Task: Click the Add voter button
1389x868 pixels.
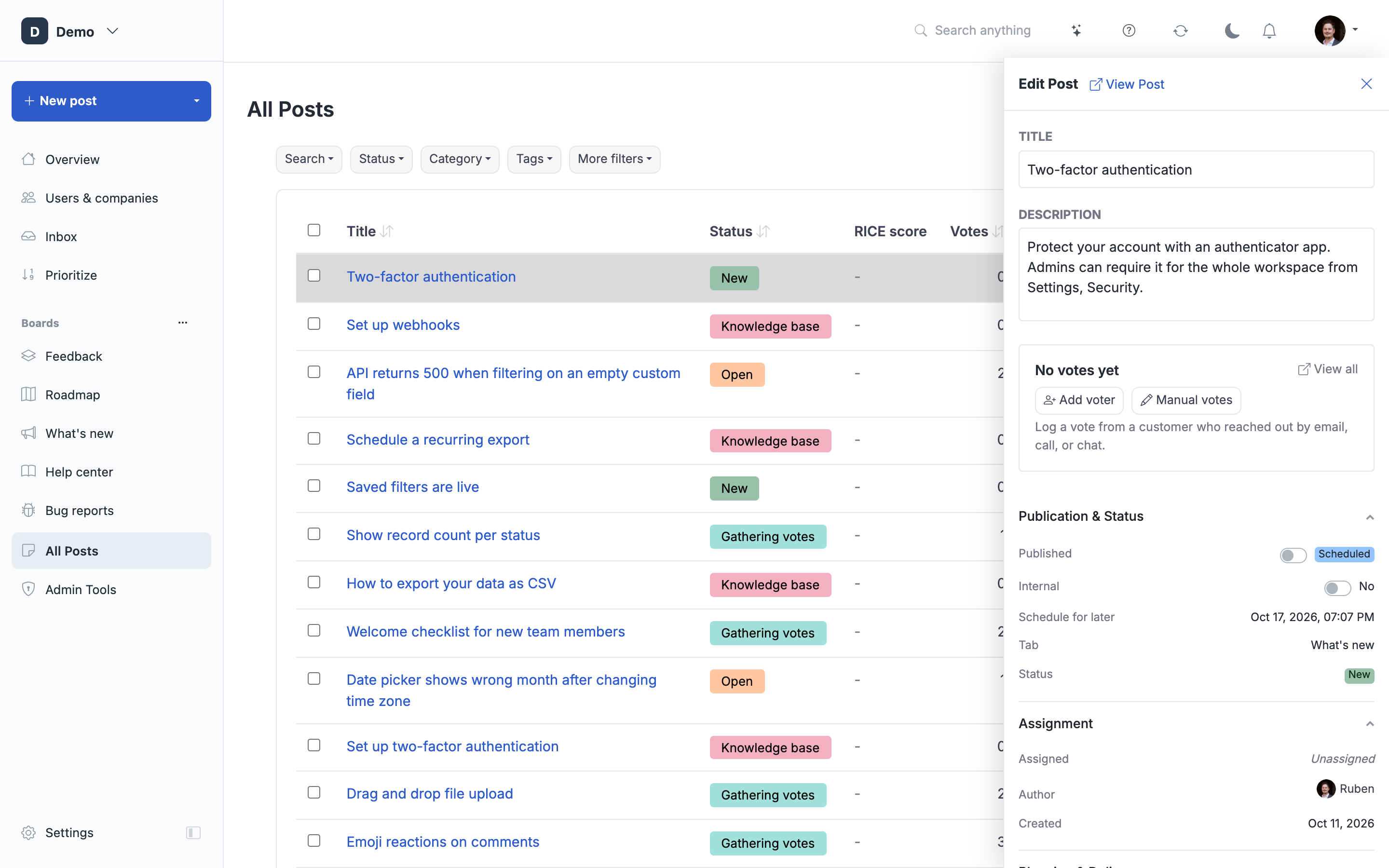Action: (x=1079, y=400)
